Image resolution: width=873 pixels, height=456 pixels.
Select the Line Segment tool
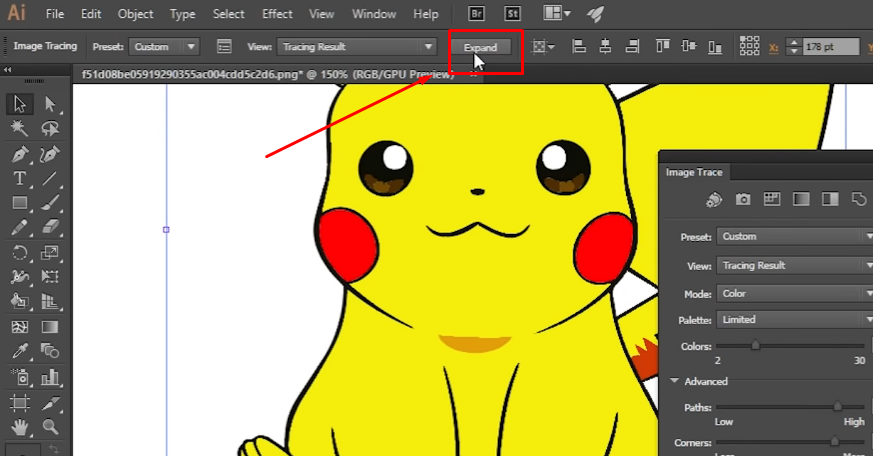(50, 178)
